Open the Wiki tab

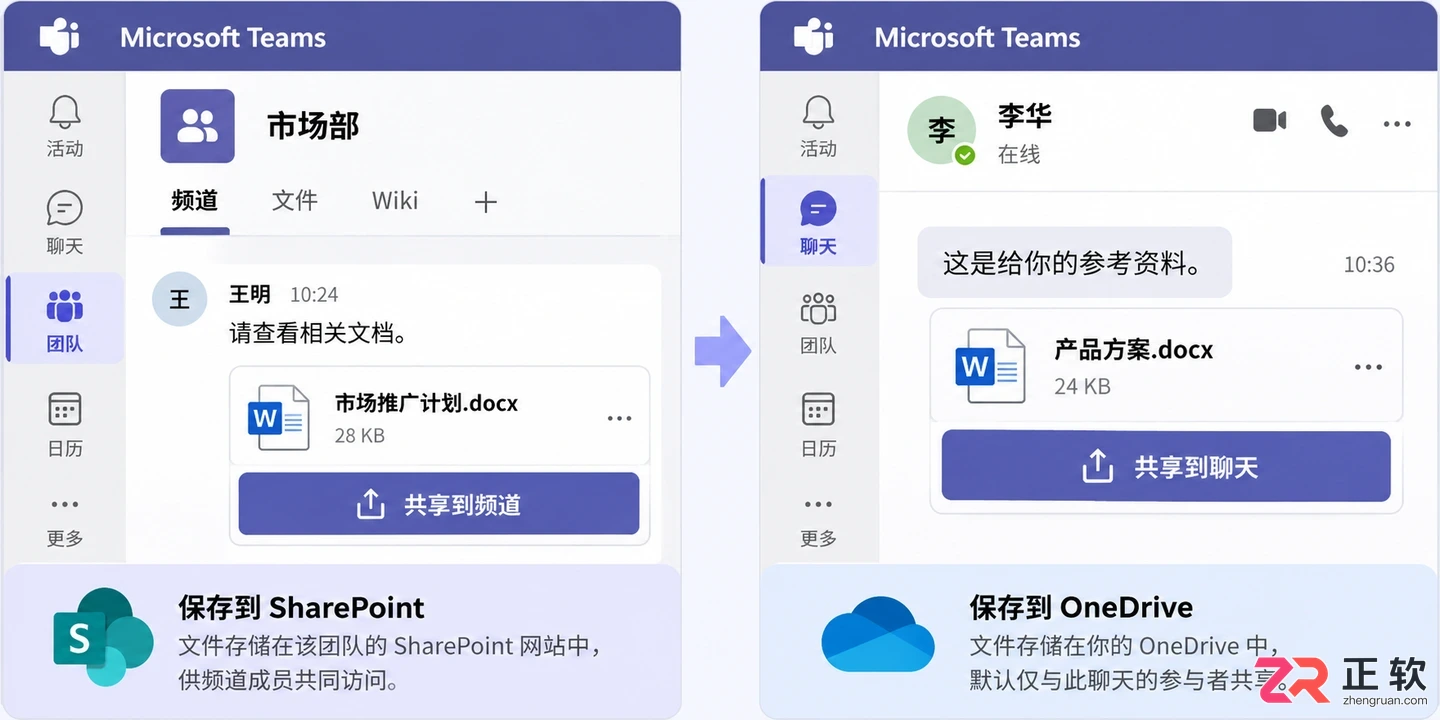point(395,201)
